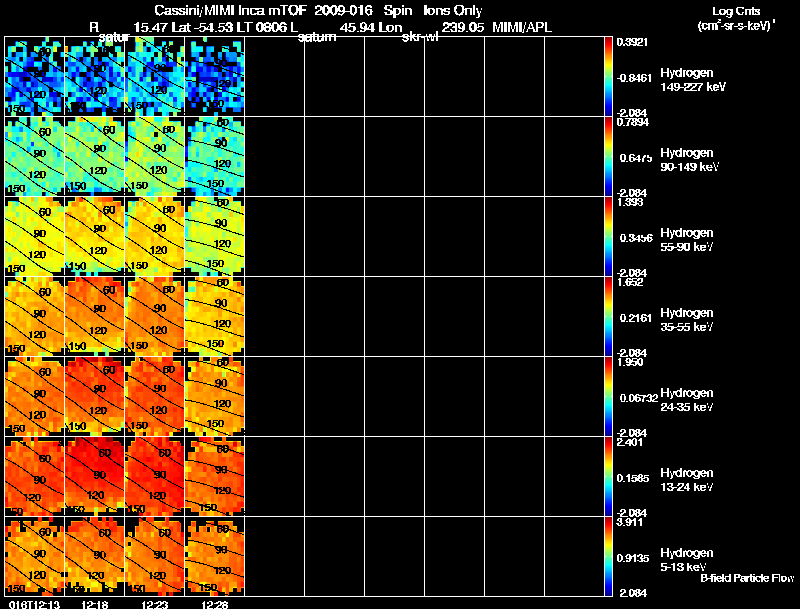Image resolution: width=800 pixels, height=609 pixels.
Task: Click the color bar for Hydrogen 5-13 keV
Action: pos(608,557)
